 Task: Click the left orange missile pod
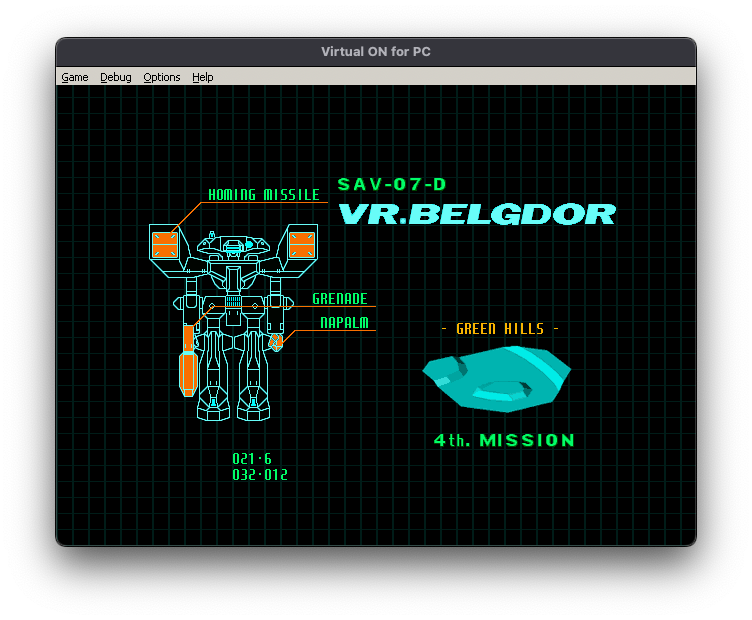tap(165, 245)
